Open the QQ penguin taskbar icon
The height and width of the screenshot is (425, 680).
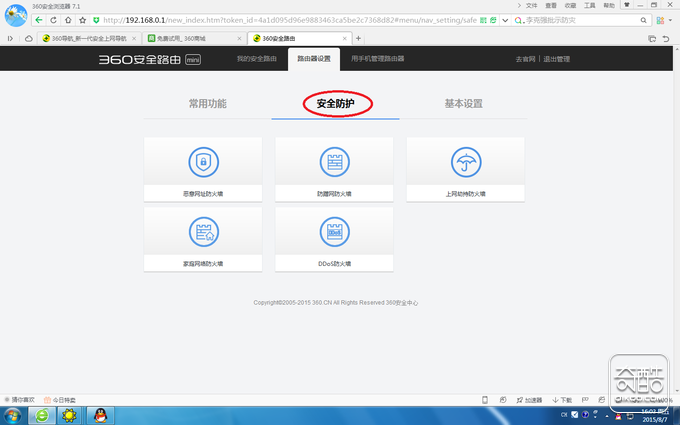[100, 415]
